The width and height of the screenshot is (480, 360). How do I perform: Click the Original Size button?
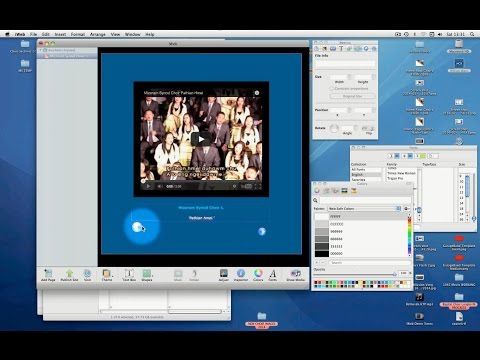352,96
